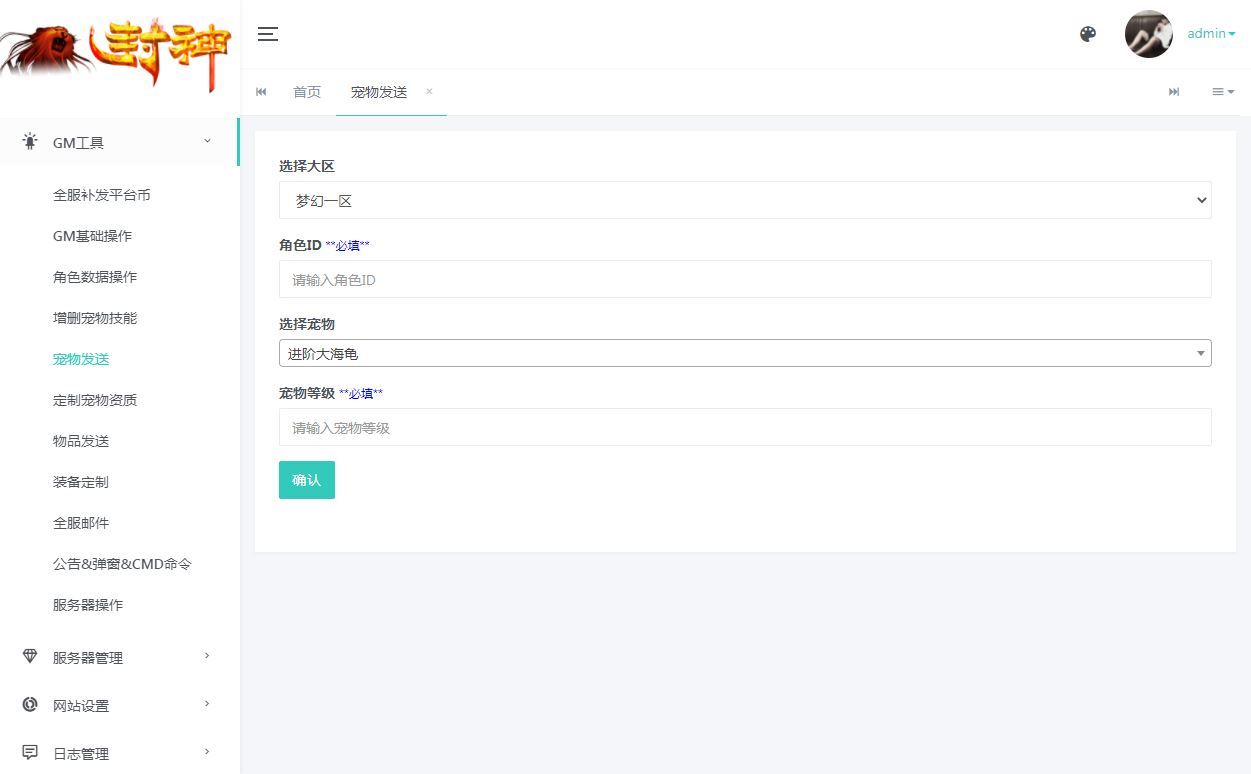Open the admin account dropdown

(x=1210, y=33)
